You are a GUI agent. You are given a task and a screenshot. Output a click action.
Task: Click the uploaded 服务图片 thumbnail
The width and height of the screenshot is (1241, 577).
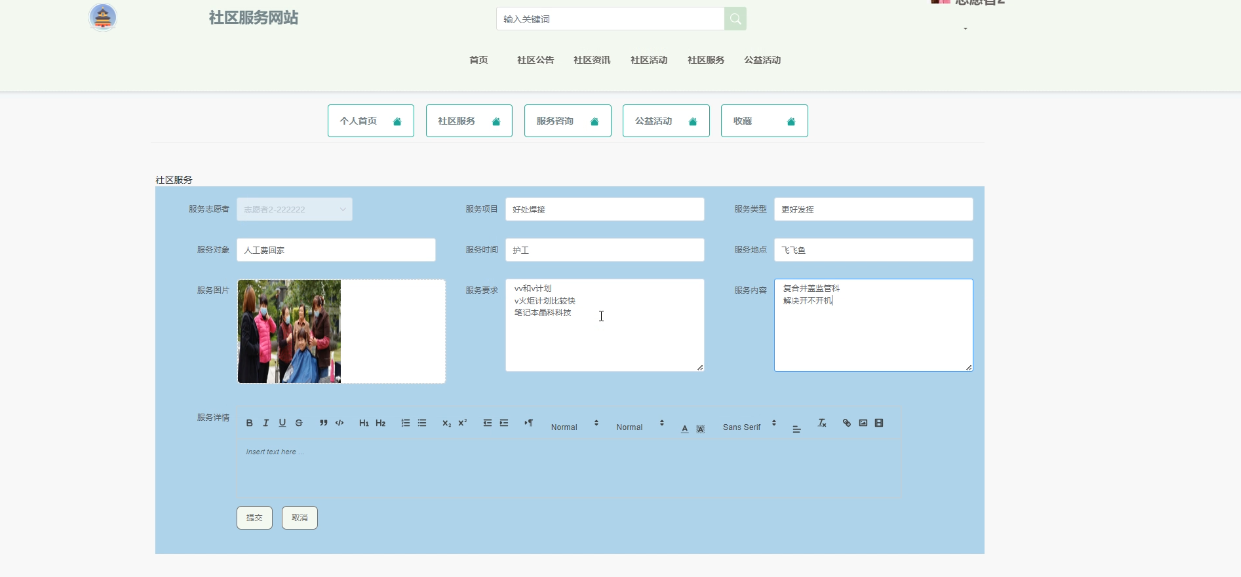tap(290, 331)
